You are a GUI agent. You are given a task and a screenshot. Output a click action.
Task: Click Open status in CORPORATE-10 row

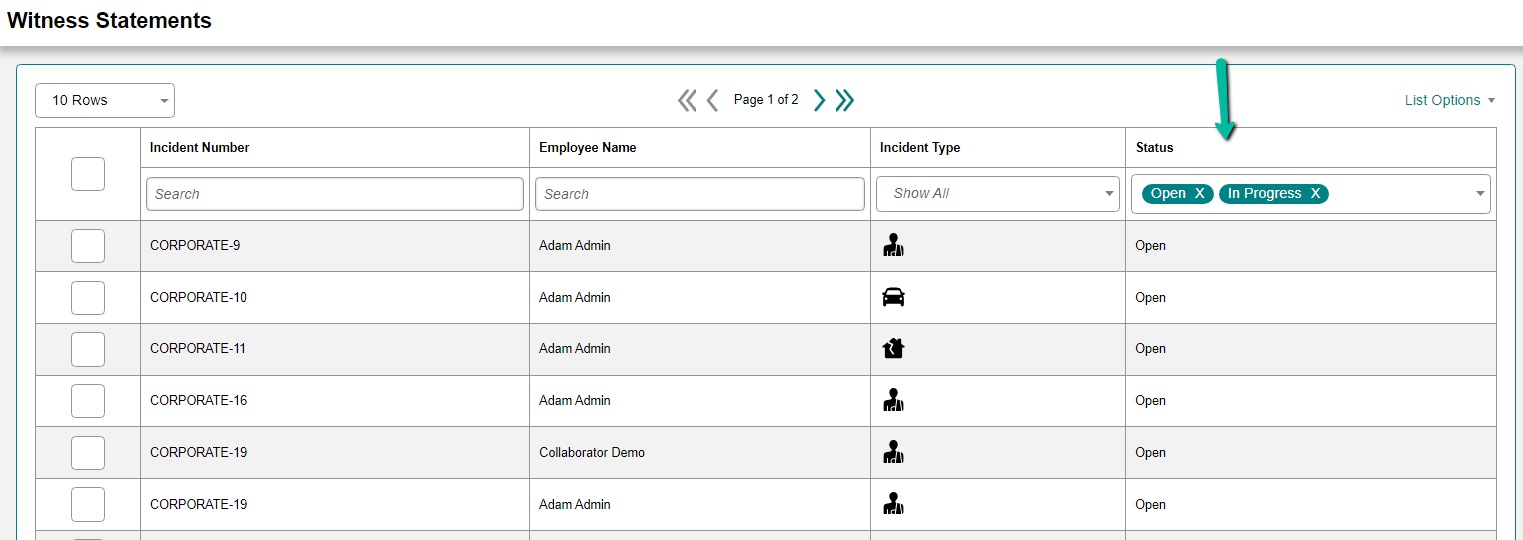coord(1151,297)
